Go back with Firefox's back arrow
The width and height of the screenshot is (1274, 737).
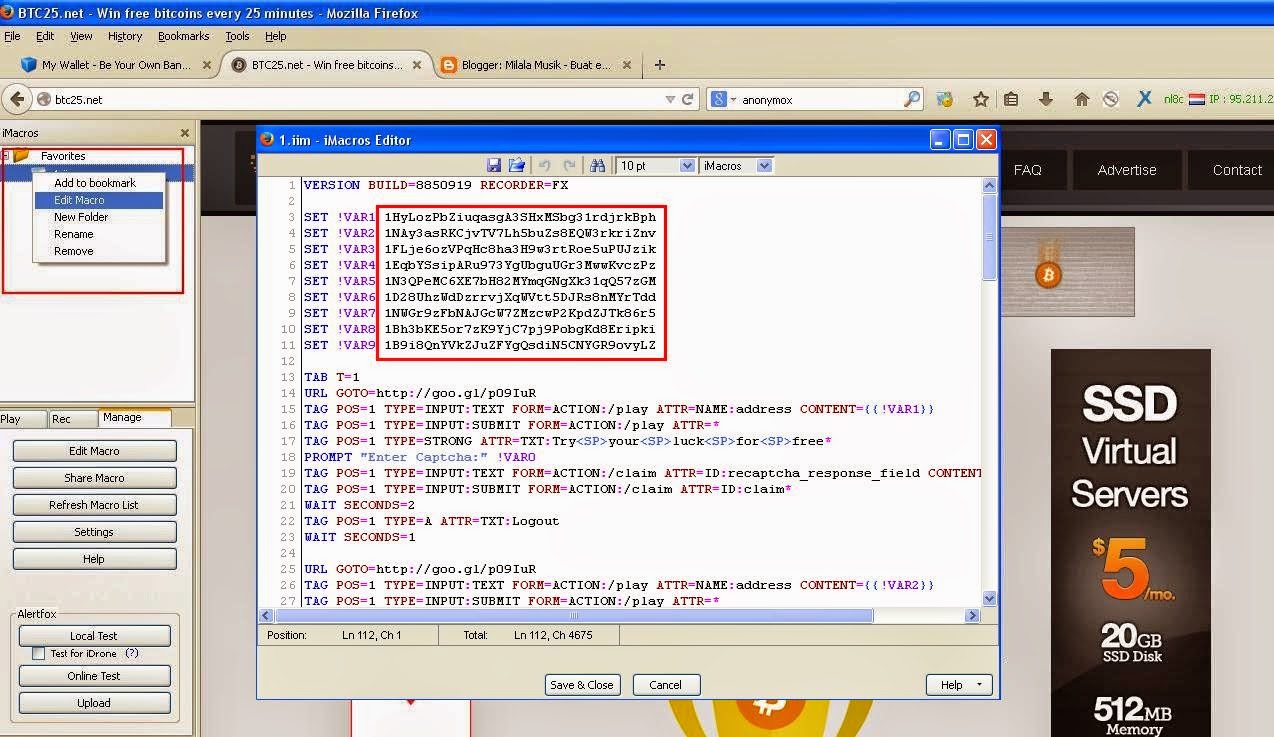click(x=16, y=99)
